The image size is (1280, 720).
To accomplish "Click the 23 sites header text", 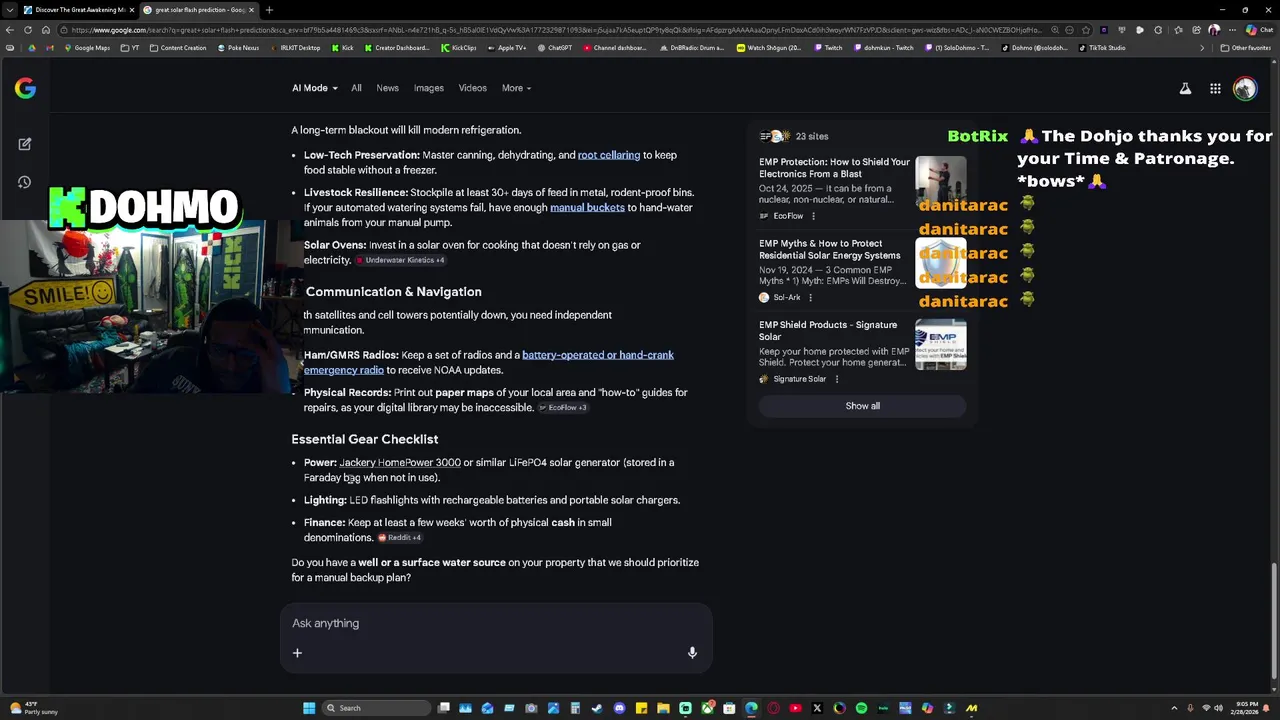I will pos(812,136).
